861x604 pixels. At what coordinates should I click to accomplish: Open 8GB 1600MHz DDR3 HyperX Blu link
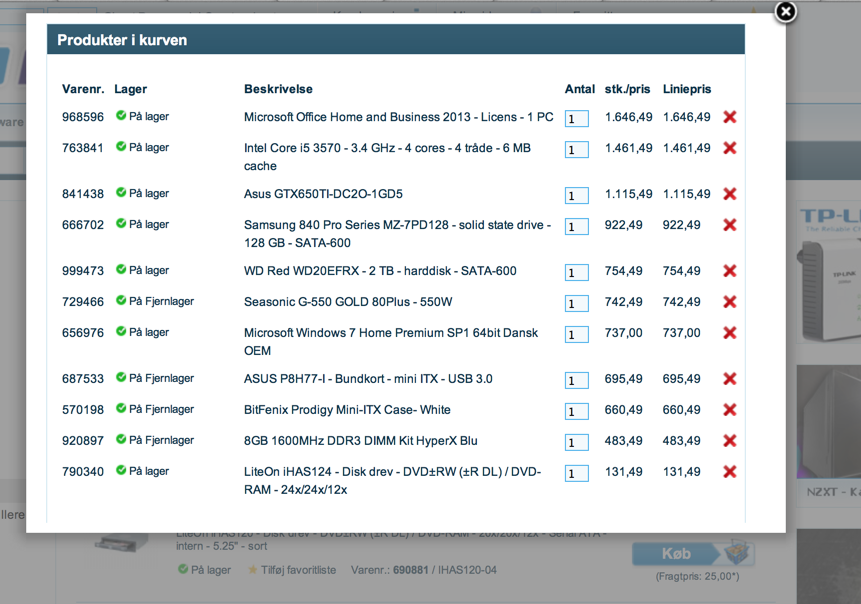coord(361,440)
